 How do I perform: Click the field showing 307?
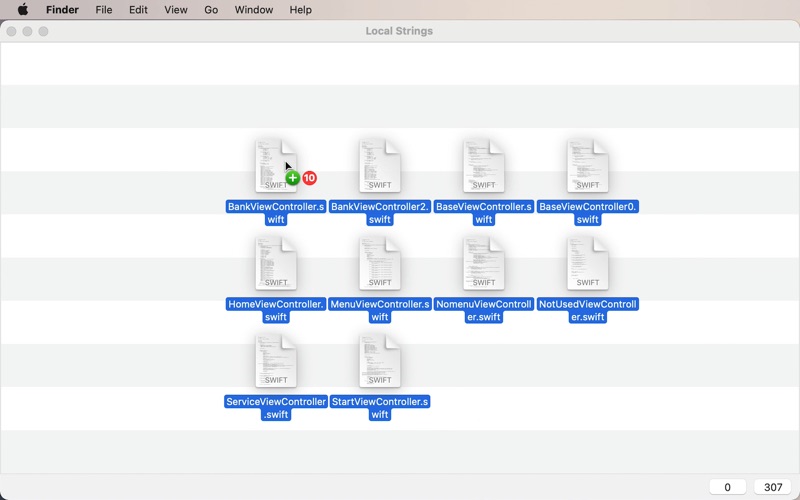pyautogui.click(x=772, y=487)
